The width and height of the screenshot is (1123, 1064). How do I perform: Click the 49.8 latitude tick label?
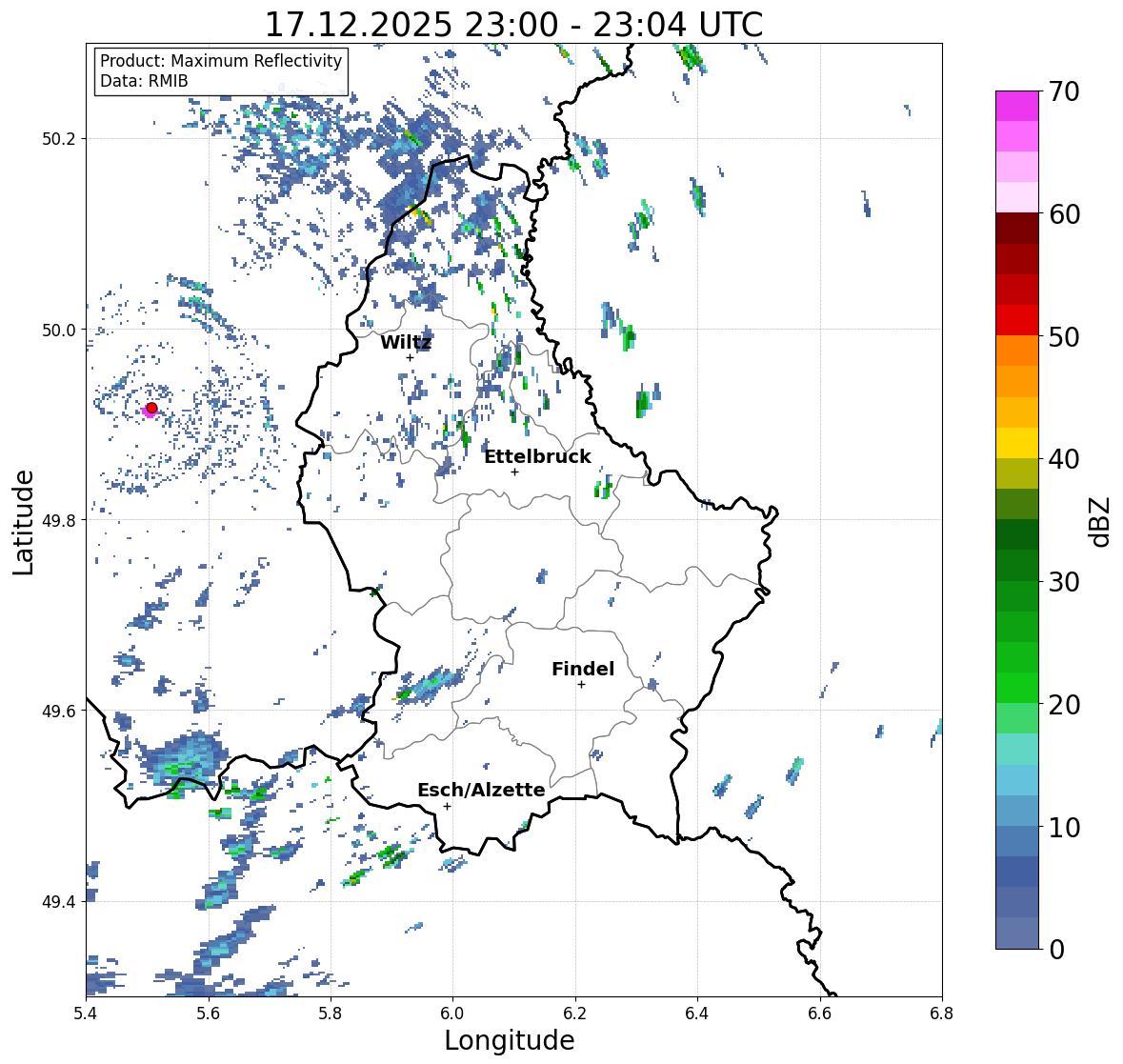click(x=59, y=520)
